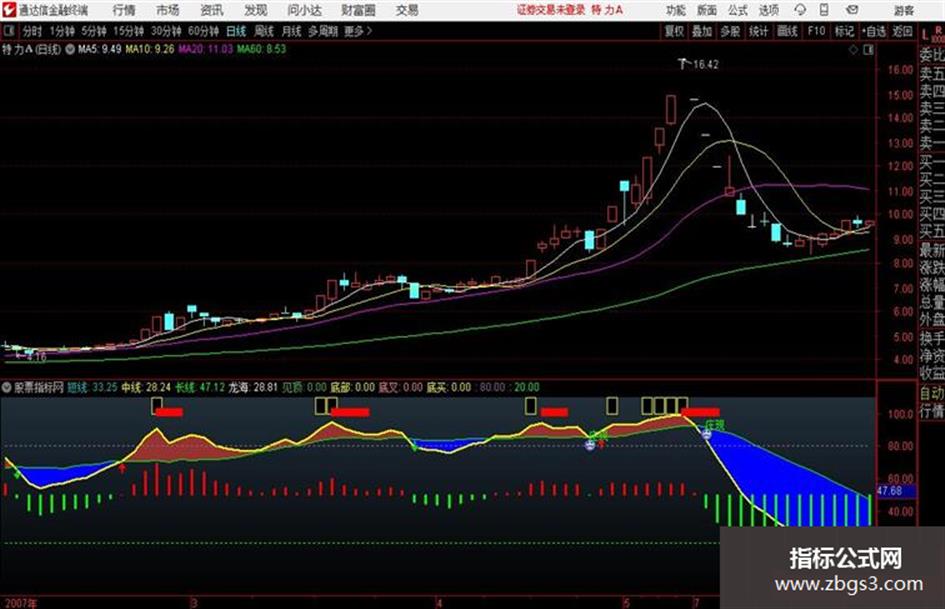Expand the 更多 period options

[x=358, y=31]
